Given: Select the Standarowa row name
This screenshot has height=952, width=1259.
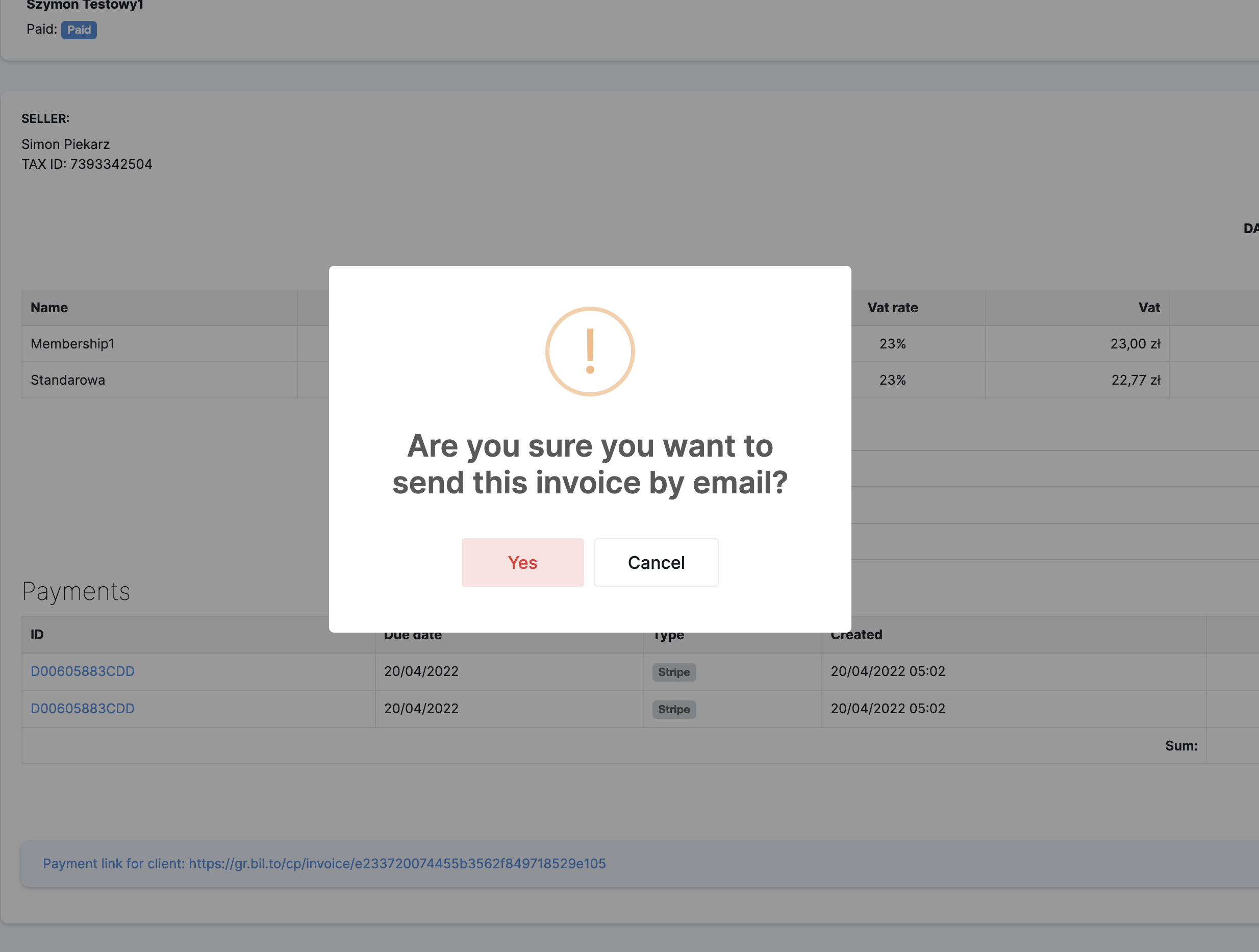Looking at the screenshot, I should pos(68,380).
